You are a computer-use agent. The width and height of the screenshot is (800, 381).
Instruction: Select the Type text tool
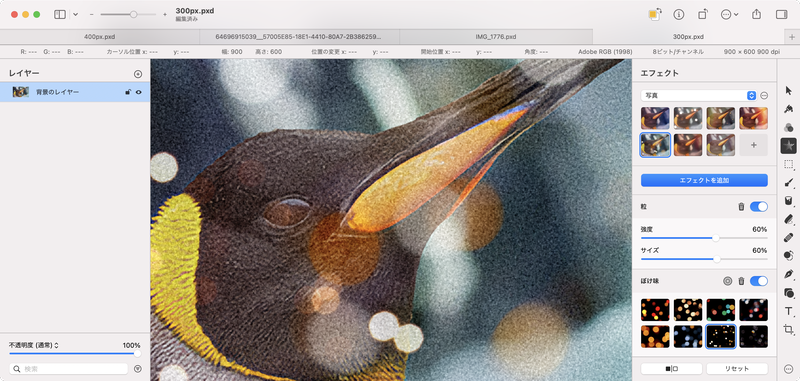coord(788,311)
